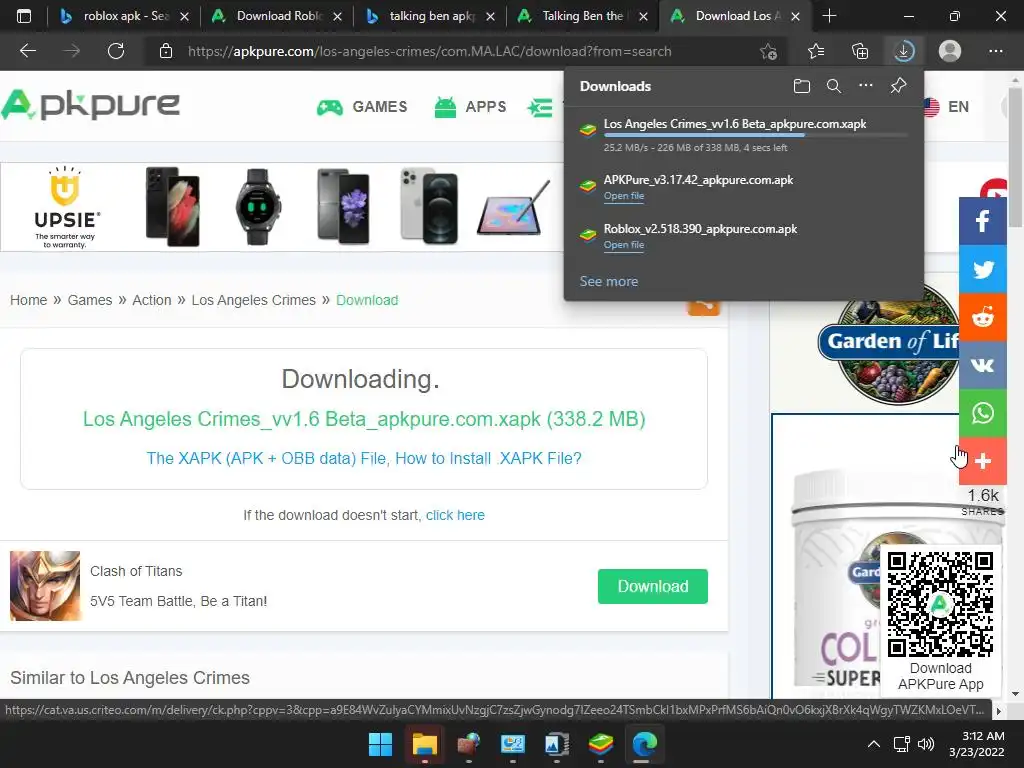
Task: Switch to Talking Ben the Dog tab
Action: (x=583, y=16)
